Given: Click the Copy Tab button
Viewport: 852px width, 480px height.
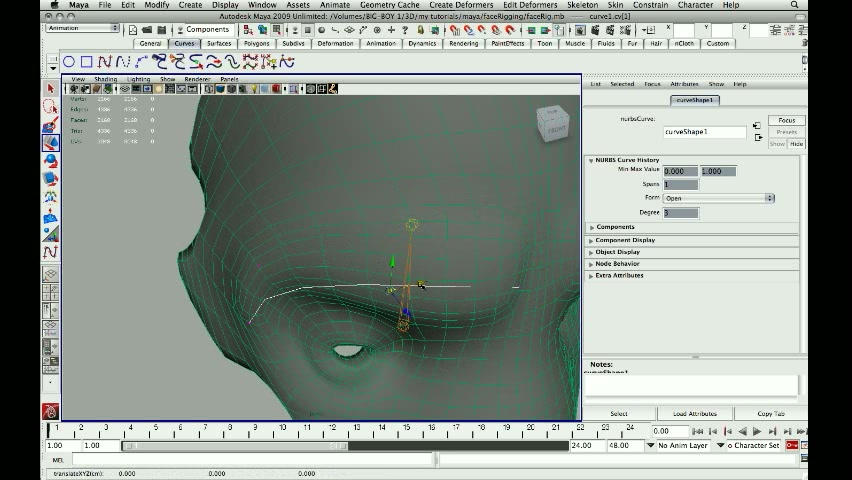Looking at the screenshot, I should tap(771, 414).
